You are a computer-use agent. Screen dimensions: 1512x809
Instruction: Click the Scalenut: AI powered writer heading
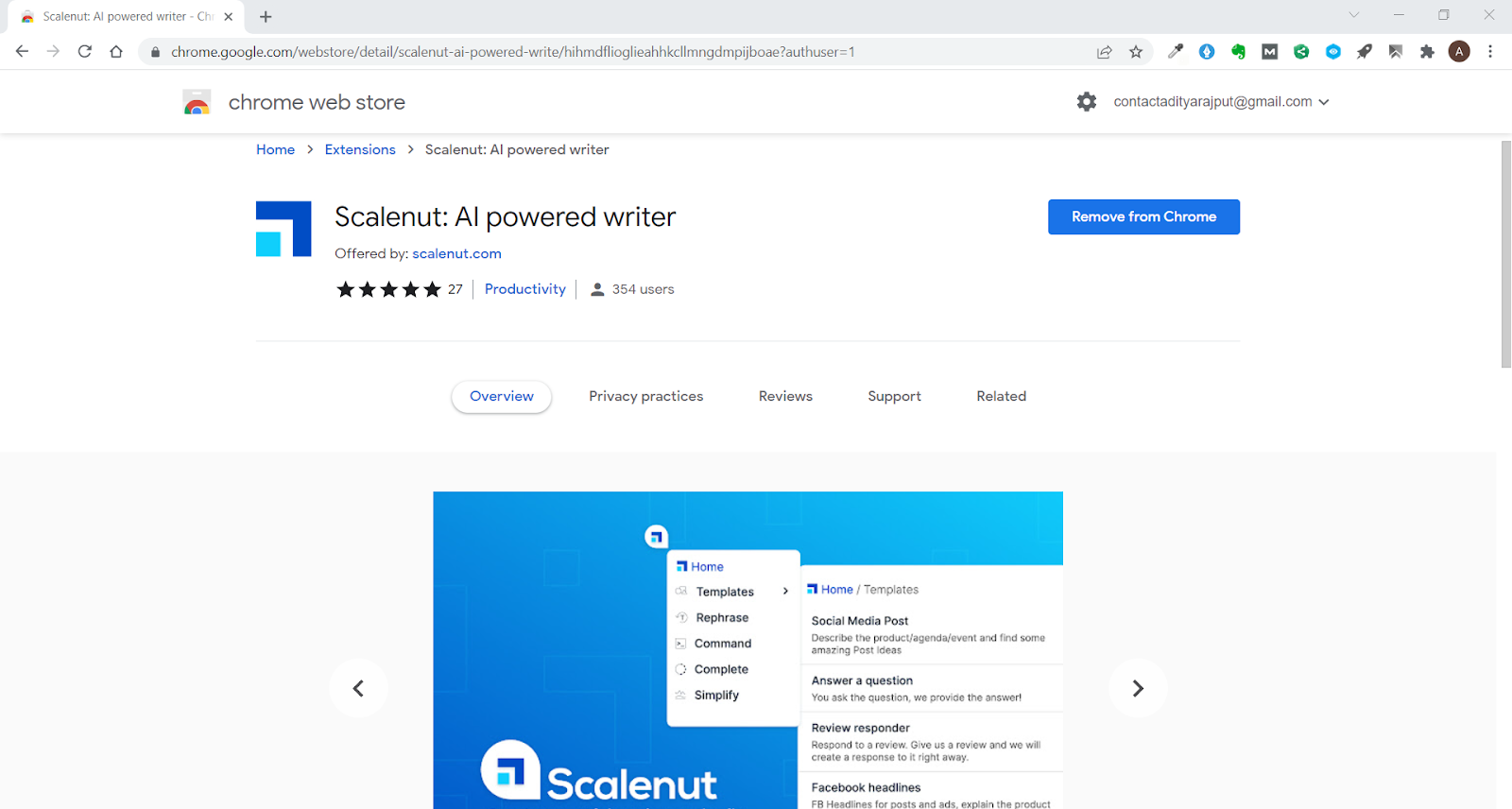tap(505, 217)
